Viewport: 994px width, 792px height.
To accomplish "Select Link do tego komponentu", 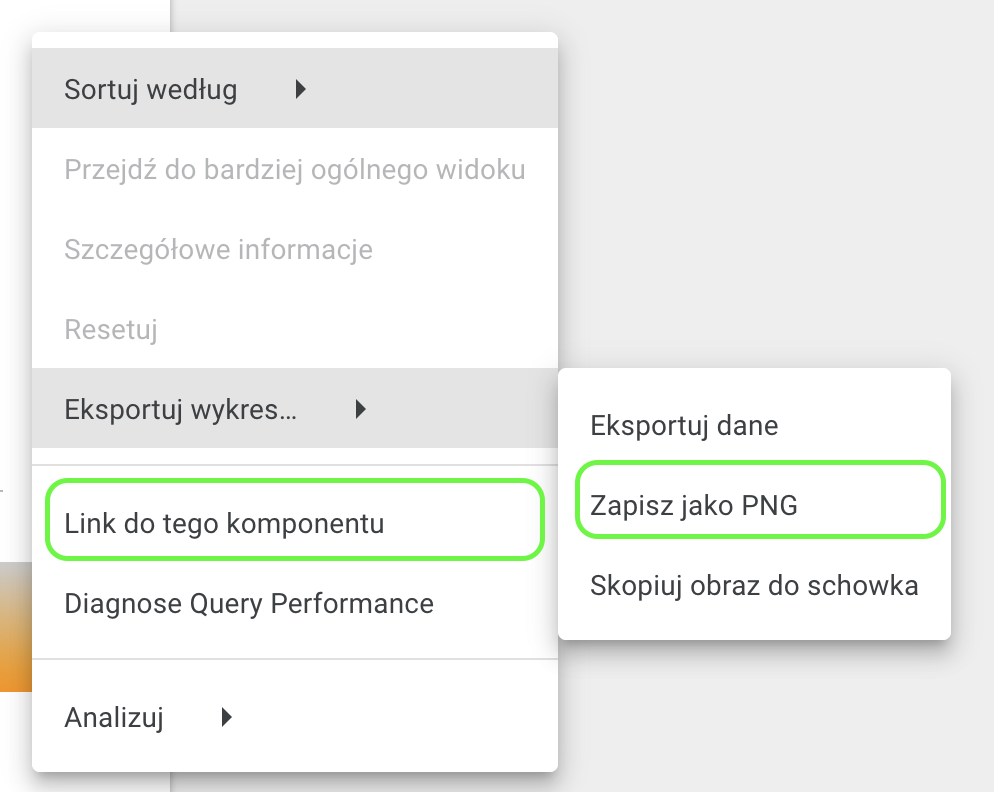I will pos(224,523).
